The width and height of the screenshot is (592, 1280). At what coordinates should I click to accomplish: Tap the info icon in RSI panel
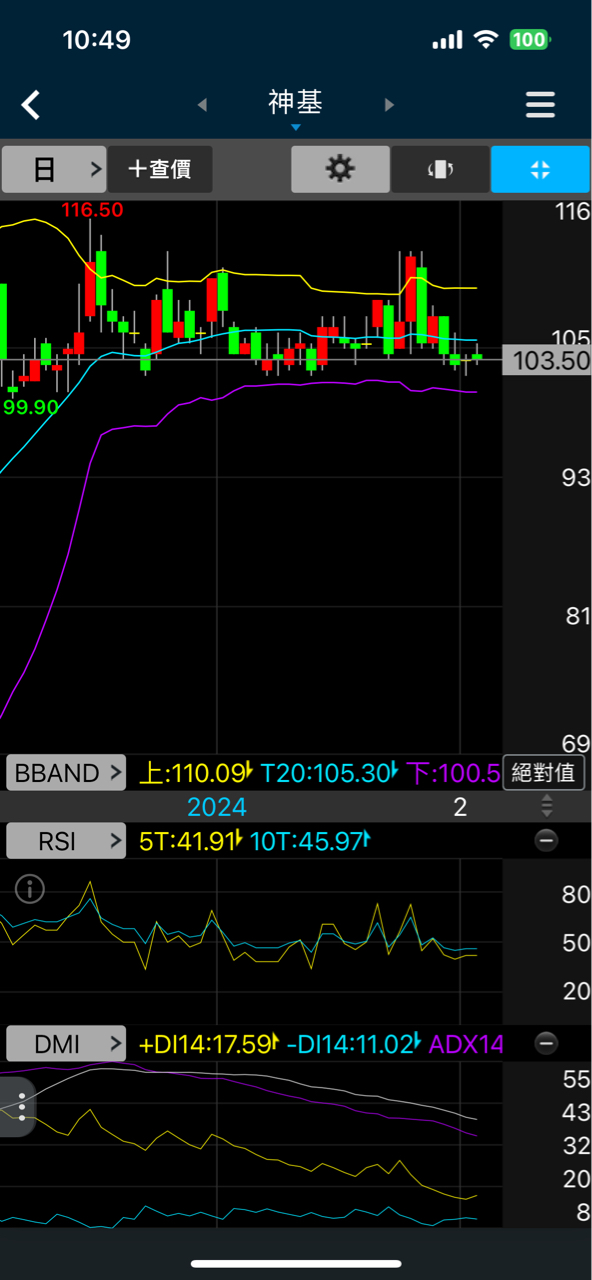[30, 888]
